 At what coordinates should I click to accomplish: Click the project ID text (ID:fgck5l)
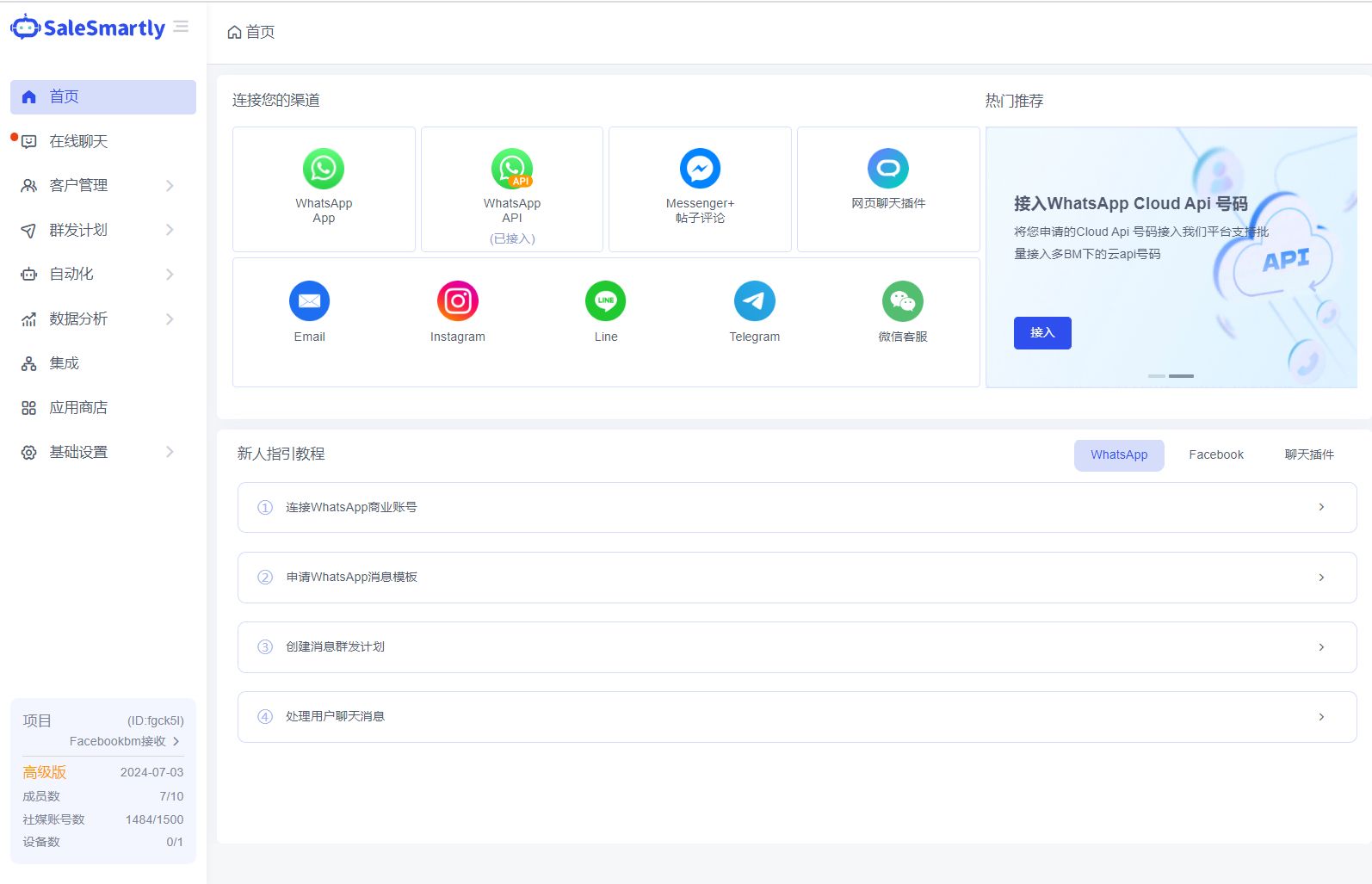point(156,720)
